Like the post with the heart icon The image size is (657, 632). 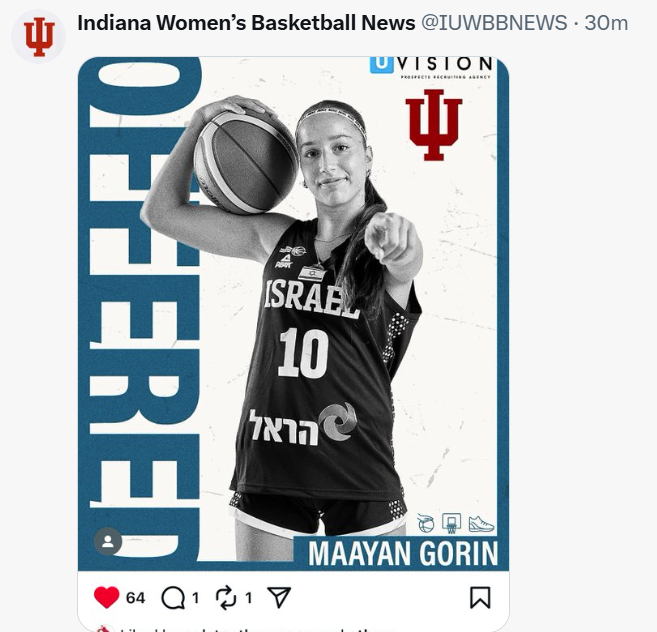click(x=106, y=597)
